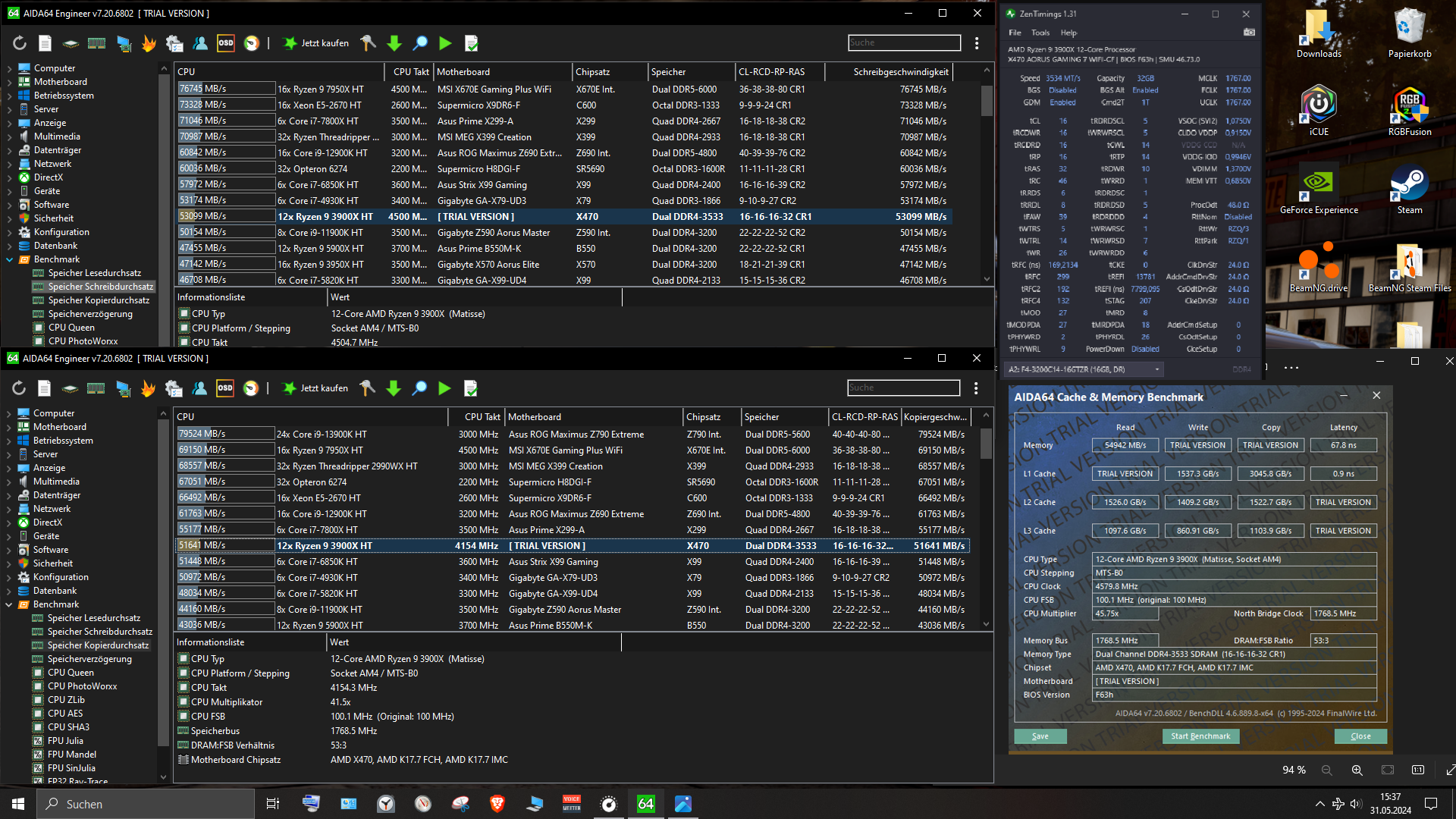The width and height of the screenshot is (1456, 819).
Task: Click the magnifier search icon in bottom AIDA64 toolbar
Action: pos(419,388)
